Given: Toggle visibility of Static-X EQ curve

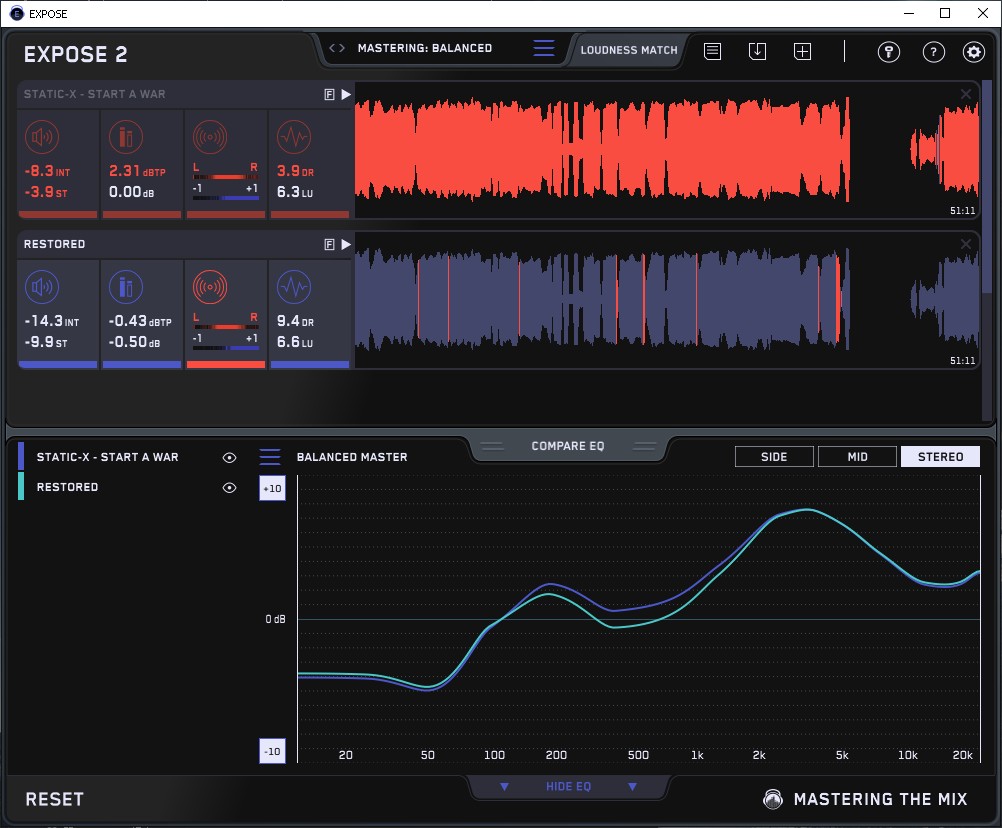Looking at the screenshot, I should (x=229, y=457).
